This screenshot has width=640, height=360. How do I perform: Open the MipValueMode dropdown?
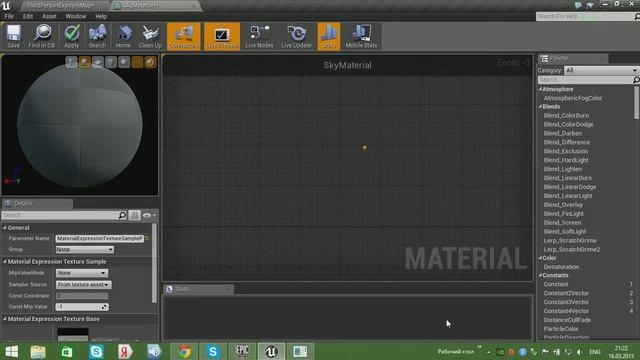[82, 273]
